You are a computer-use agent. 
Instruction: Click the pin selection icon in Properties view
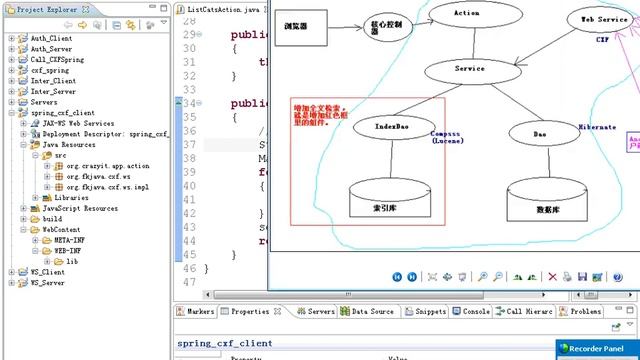pyautogui.click(x=616, y=327)
